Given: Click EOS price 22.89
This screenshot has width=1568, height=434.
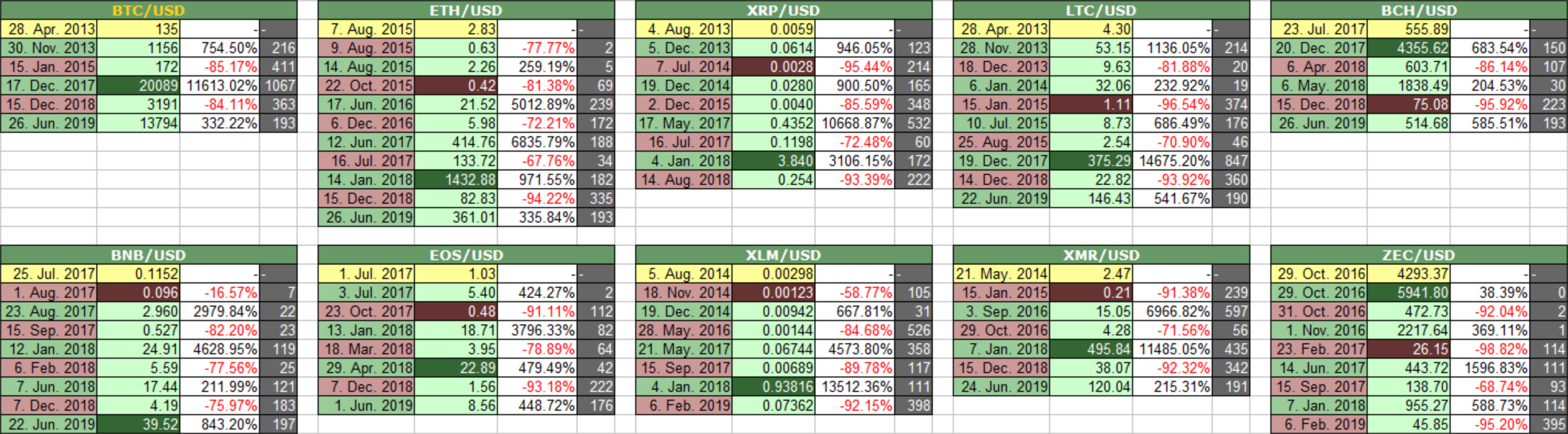Looking at the screenshot, I should point(456,368).
